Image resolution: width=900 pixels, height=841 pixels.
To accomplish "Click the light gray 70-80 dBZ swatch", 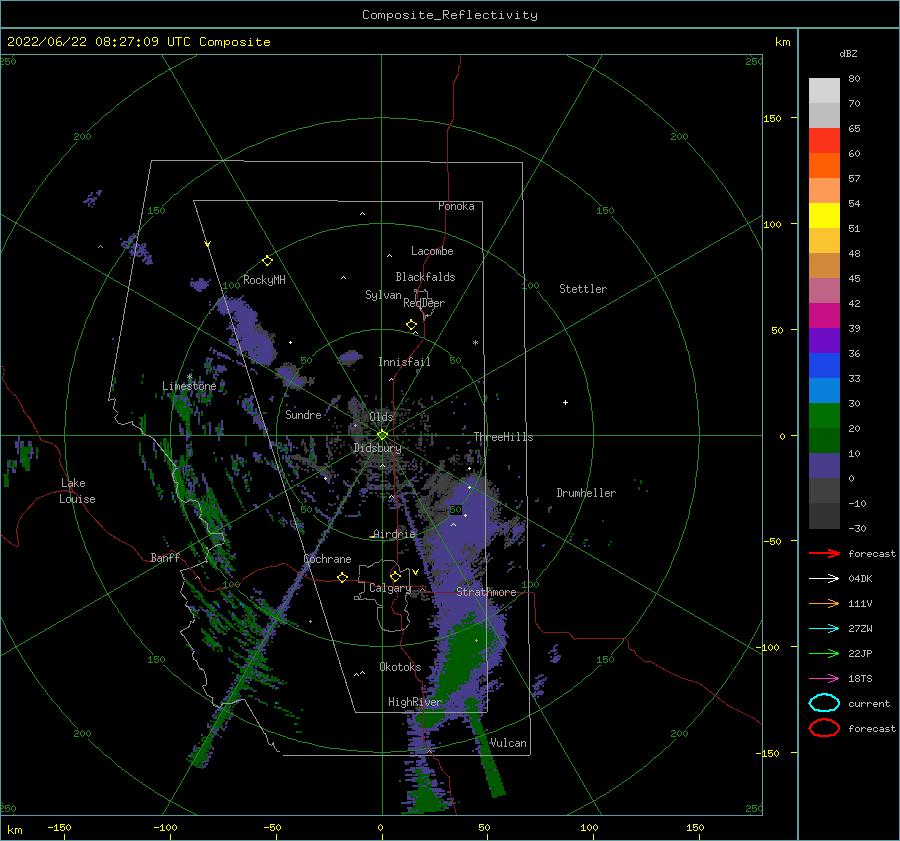I will (824, 91).
